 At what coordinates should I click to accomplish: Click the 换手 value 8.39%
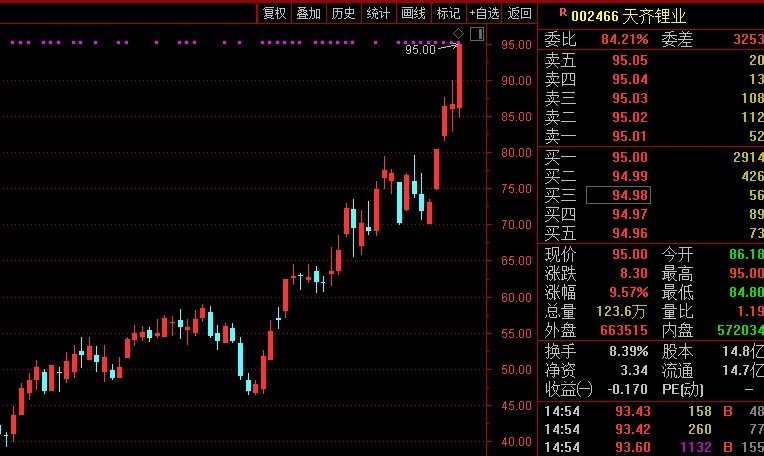(629, 351)
